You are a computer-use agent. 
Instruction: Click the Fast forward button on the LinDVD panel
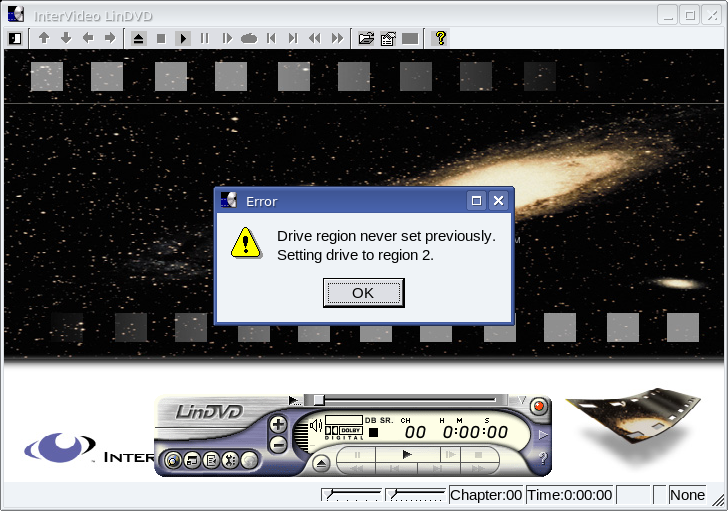(478, 469)
